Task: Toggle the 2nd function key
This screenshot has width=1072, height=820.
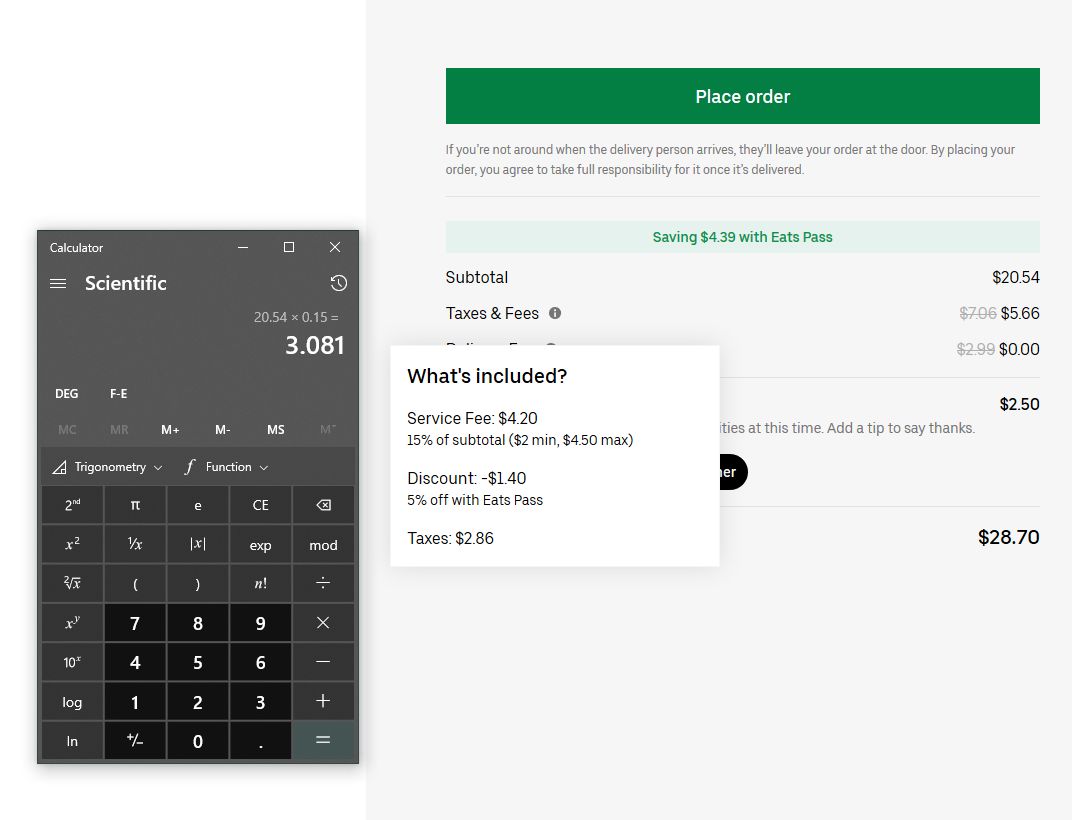Action: pyautogui.click(x=72, y=505)
